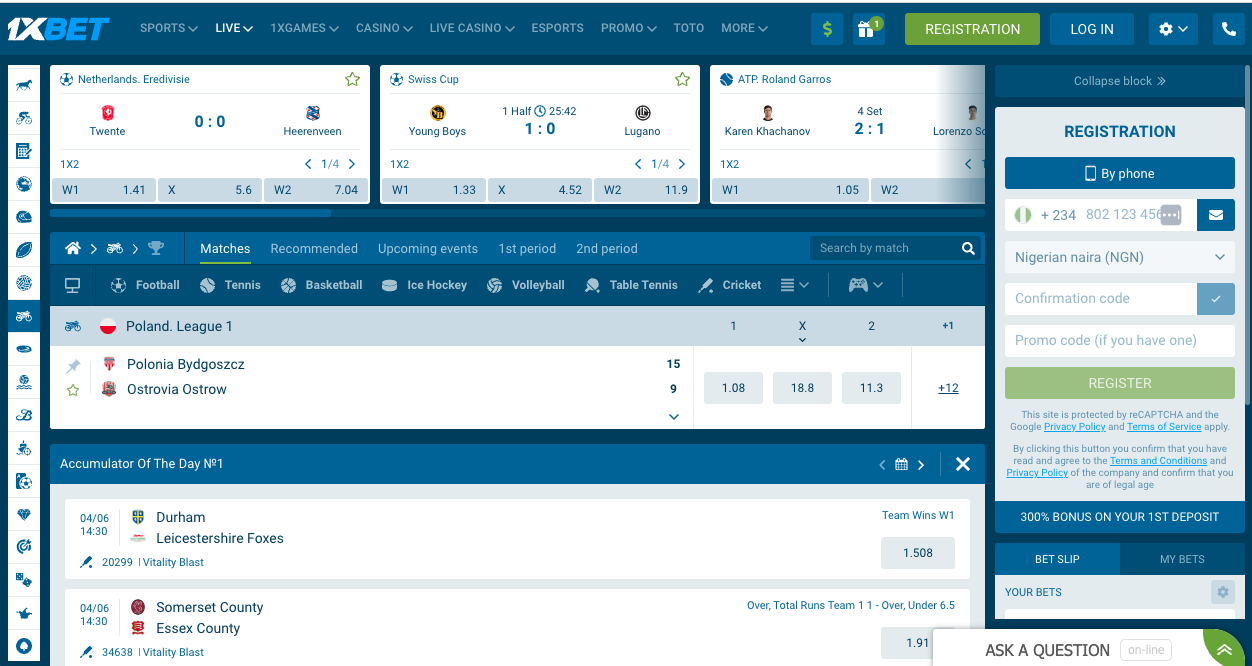Open the SPORTS dropdown menu
1252x666 pixels.
(169, 28)
